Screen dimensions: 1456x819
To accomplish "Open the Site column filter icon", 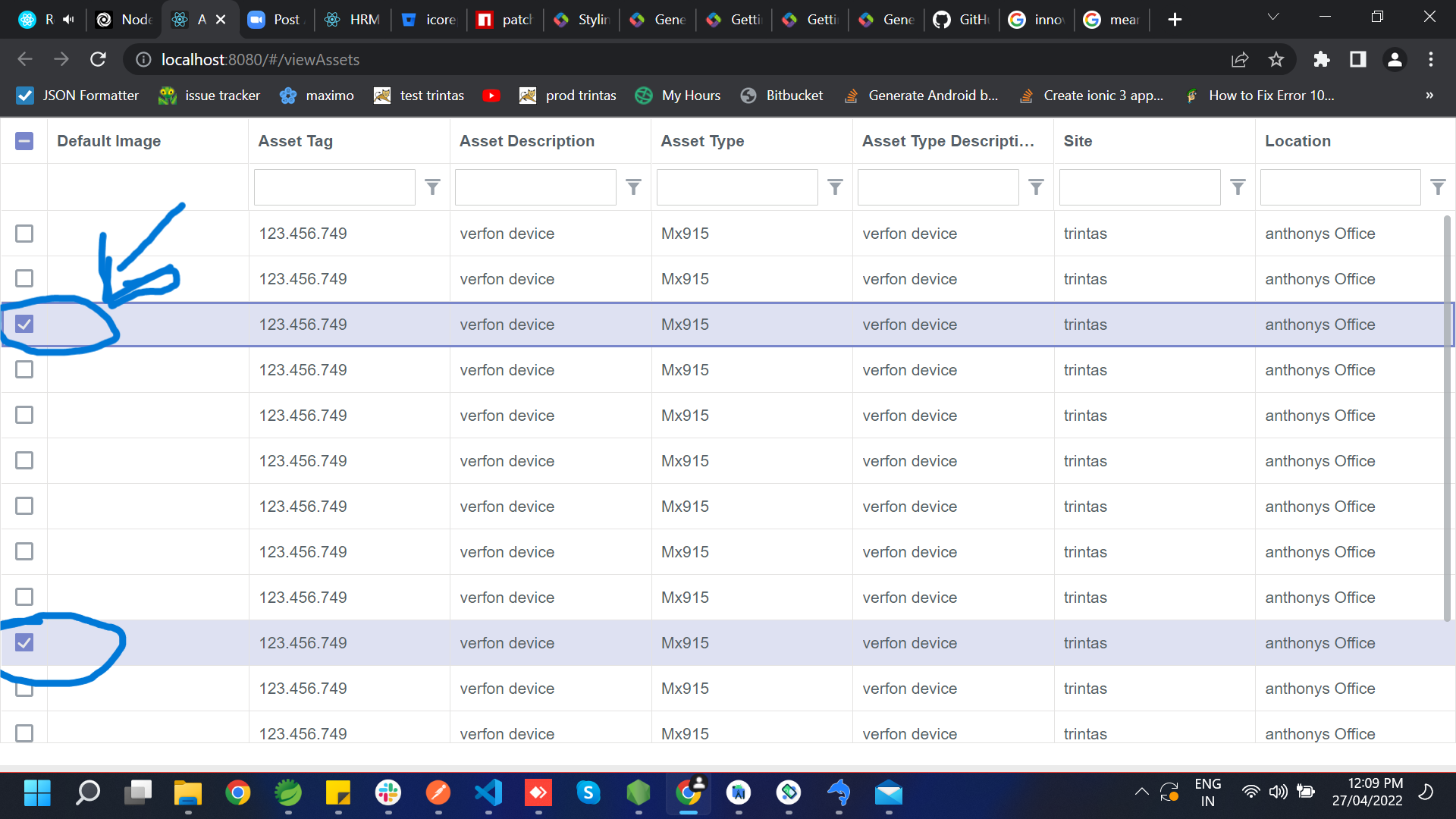I will point(1238,187).
